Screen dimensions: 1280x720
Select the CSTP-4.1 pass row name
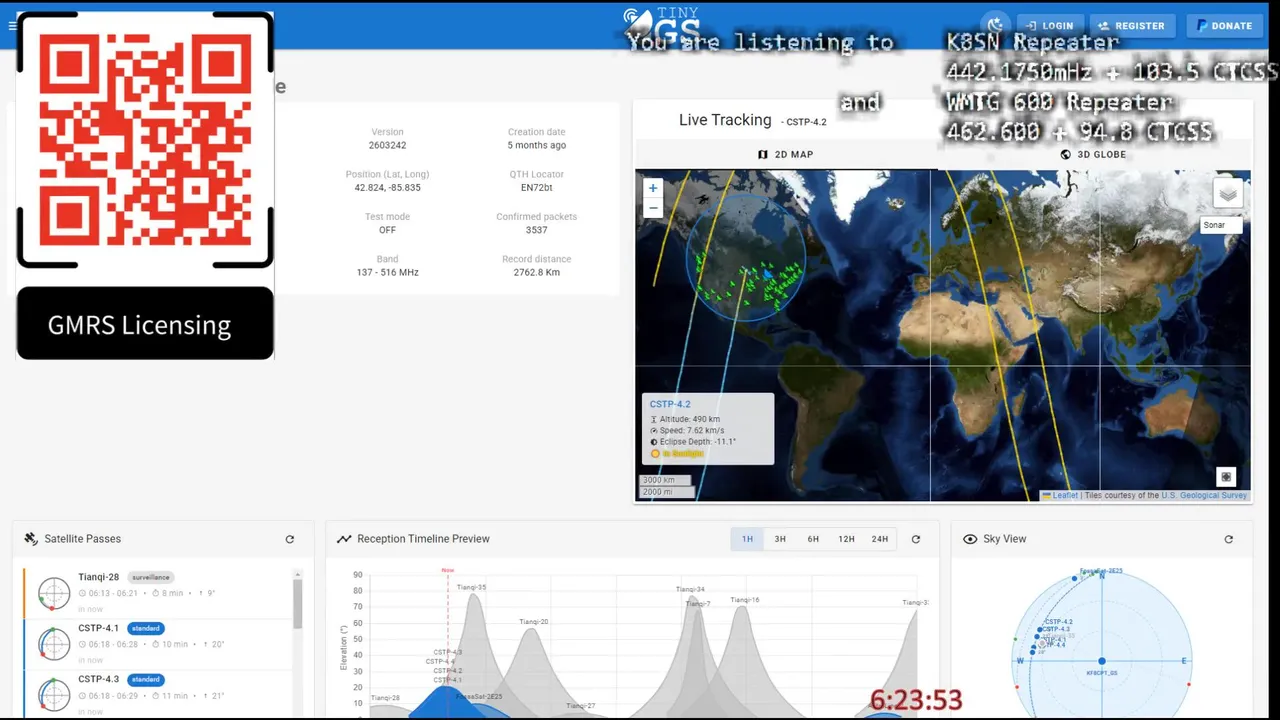tap(99, 628)
